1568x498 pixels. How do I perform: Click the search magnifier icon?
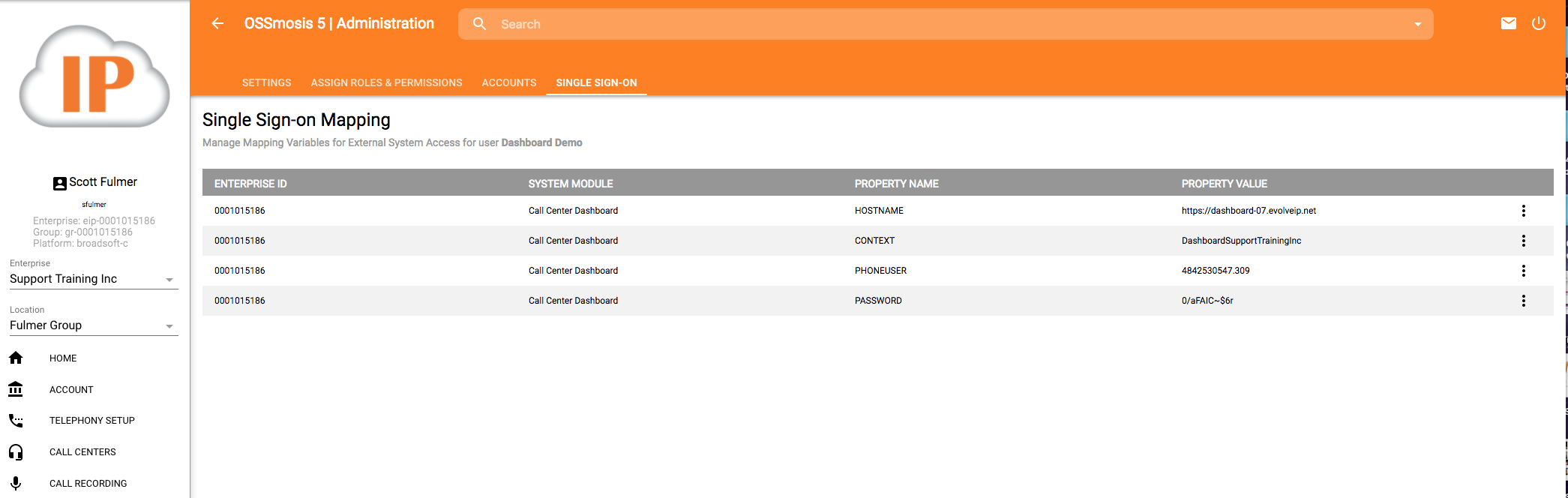click(x=480, y=24)
